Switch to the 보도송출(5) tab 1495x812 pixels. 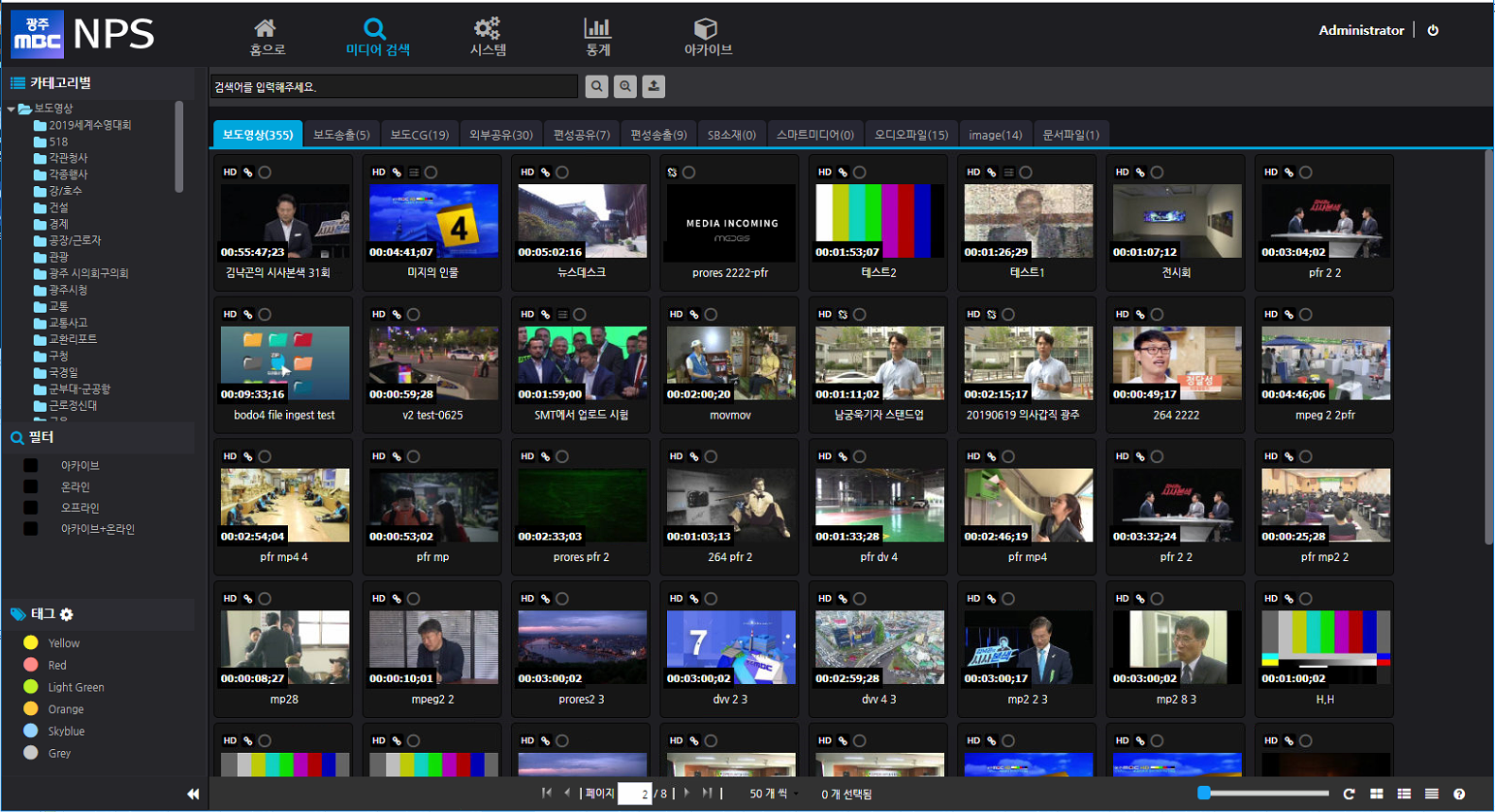(x=341, y=135)
